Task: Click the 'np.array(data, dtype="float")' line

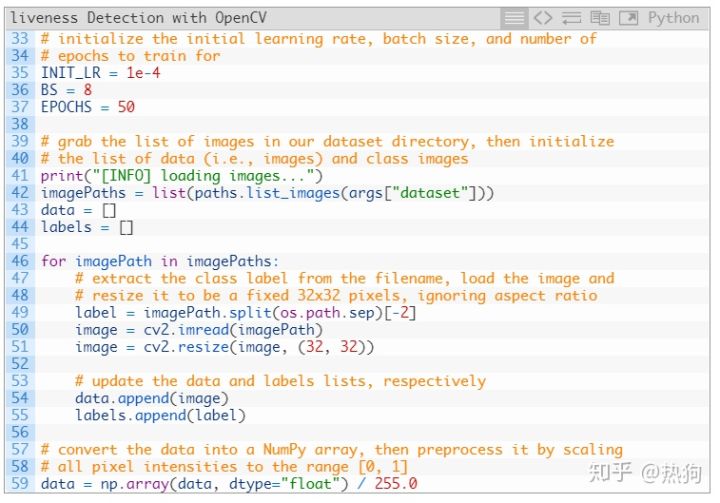Action: point(229,484)
